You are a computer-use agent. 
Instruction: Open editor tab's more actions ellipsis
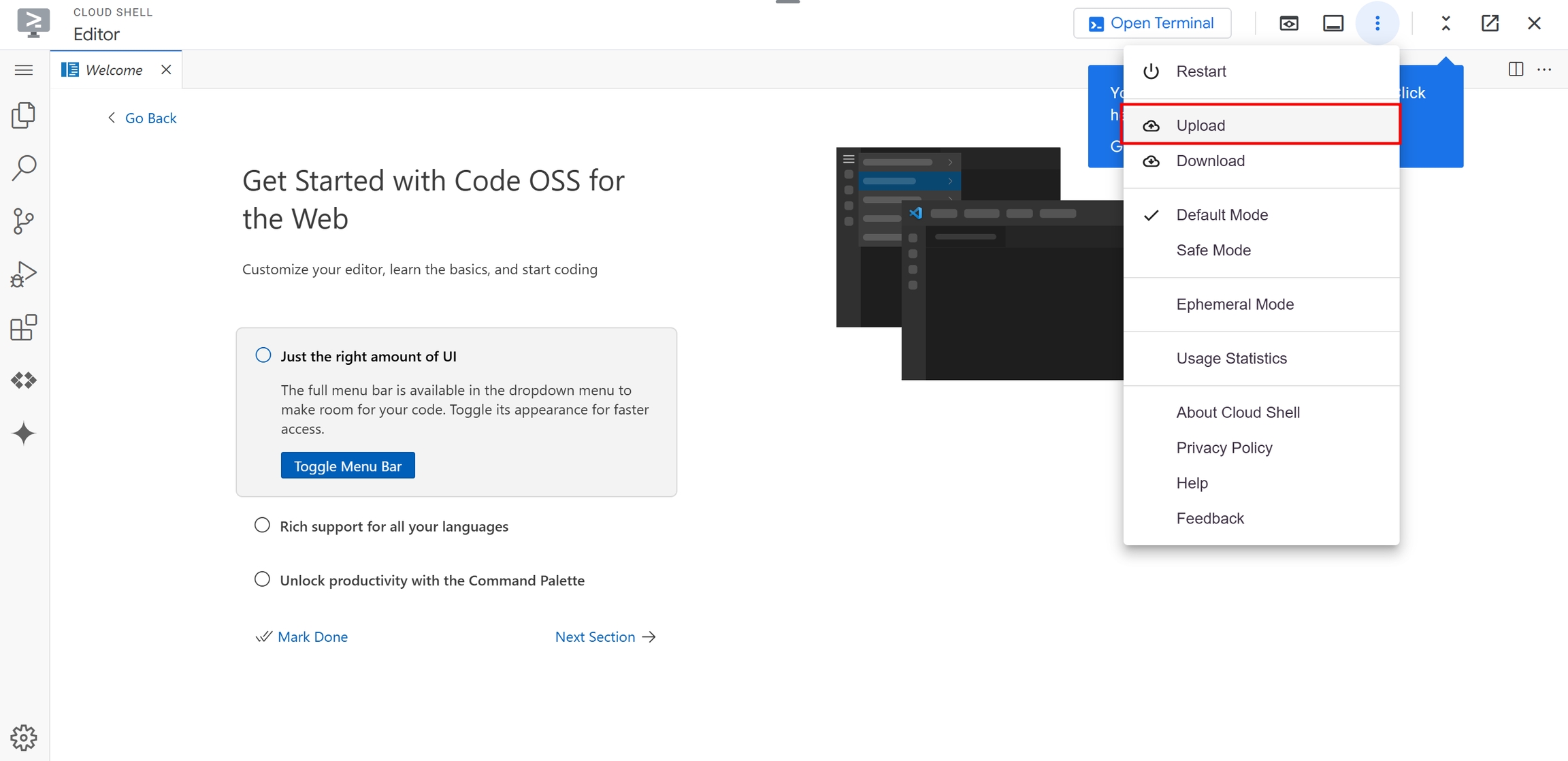(x=1544, y=69)
